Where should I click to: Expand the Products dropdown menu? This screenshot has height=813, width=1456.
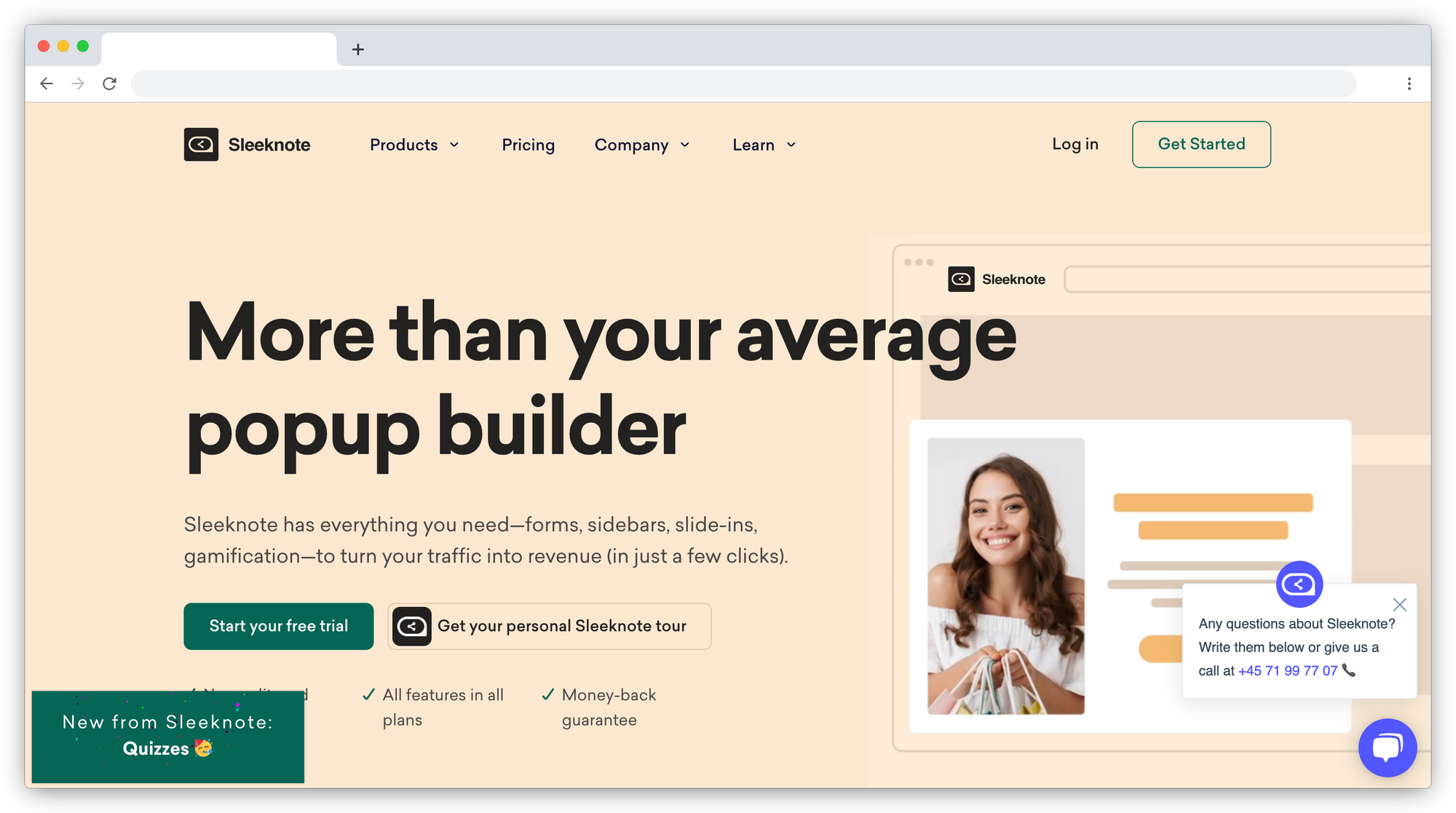[x=414, y=145]
